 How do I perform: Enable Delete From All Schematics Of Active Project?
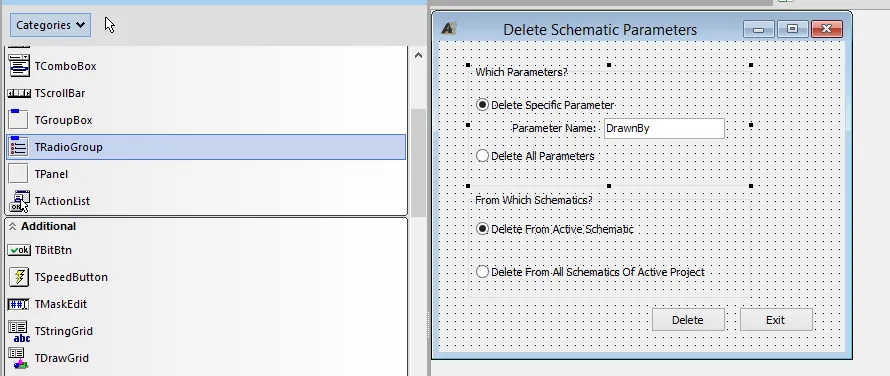(x=482, y=271)
